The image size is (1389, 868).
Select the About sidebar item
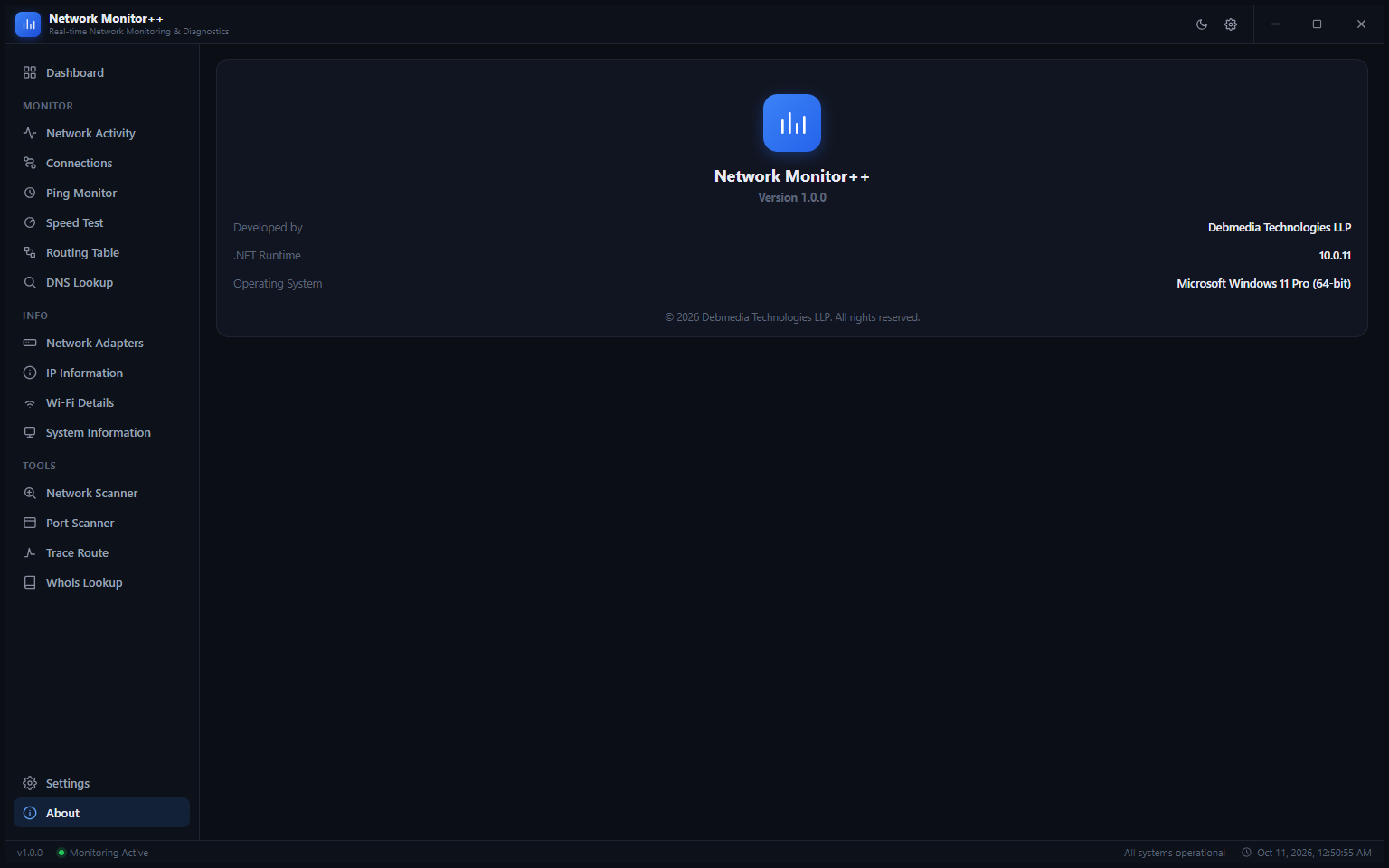101,813
